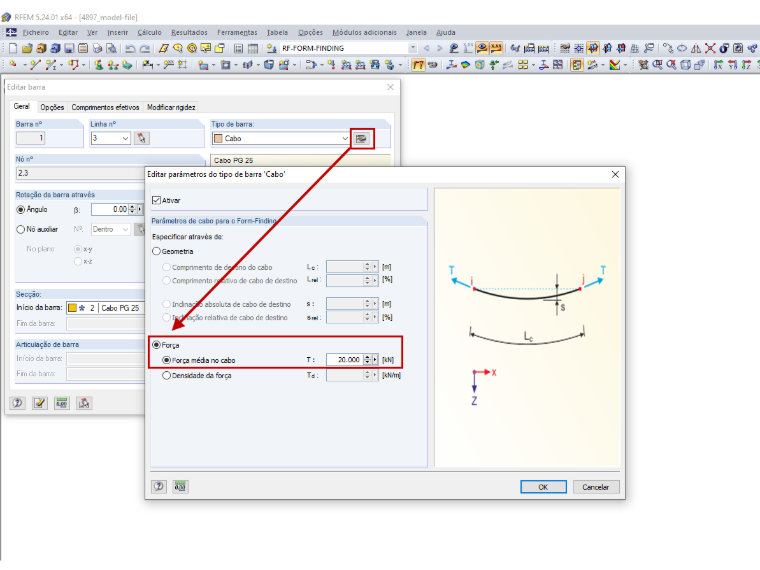Switch to the Comprimentos efetivos tab

[x=105, y=107]
